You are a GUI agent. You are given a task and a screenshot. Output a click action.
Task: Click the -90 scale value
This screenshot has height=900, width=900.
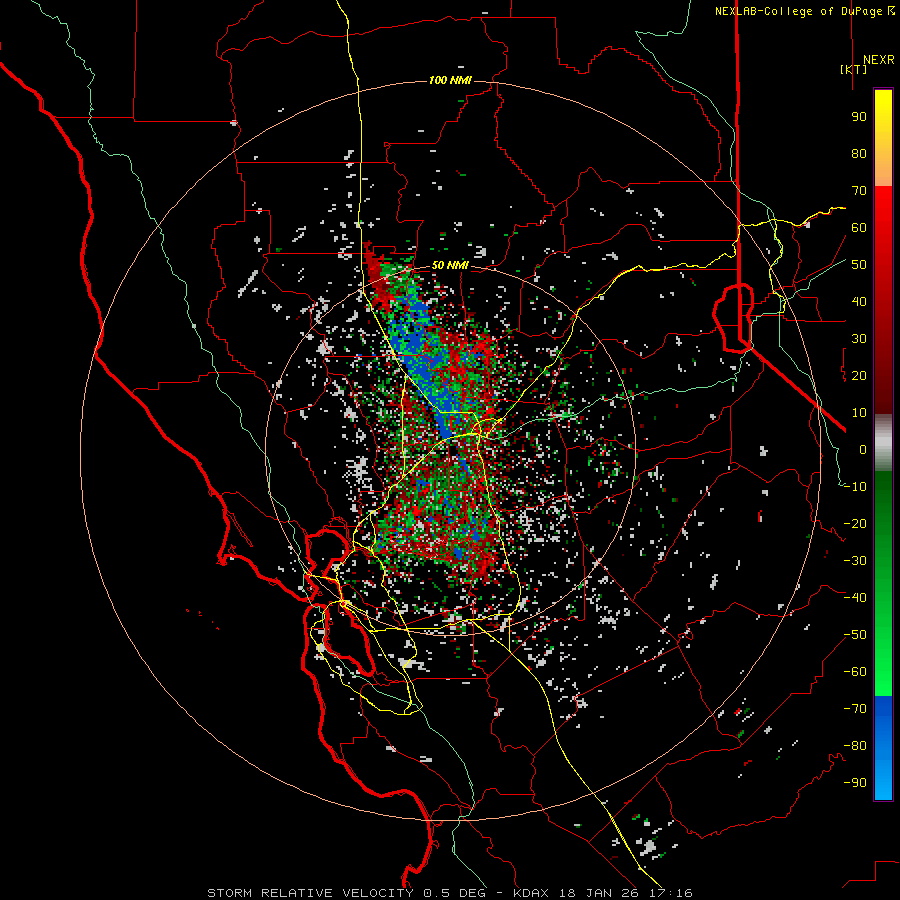point(855,783)
